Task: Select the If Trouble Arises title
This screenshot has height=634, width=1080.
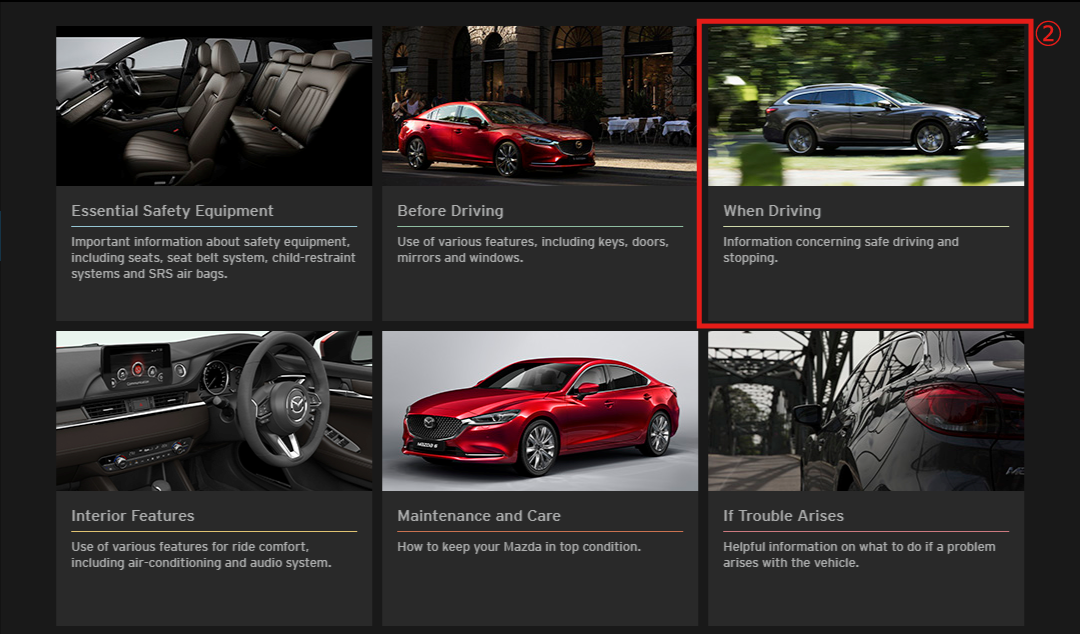Action: pos(783,516)
